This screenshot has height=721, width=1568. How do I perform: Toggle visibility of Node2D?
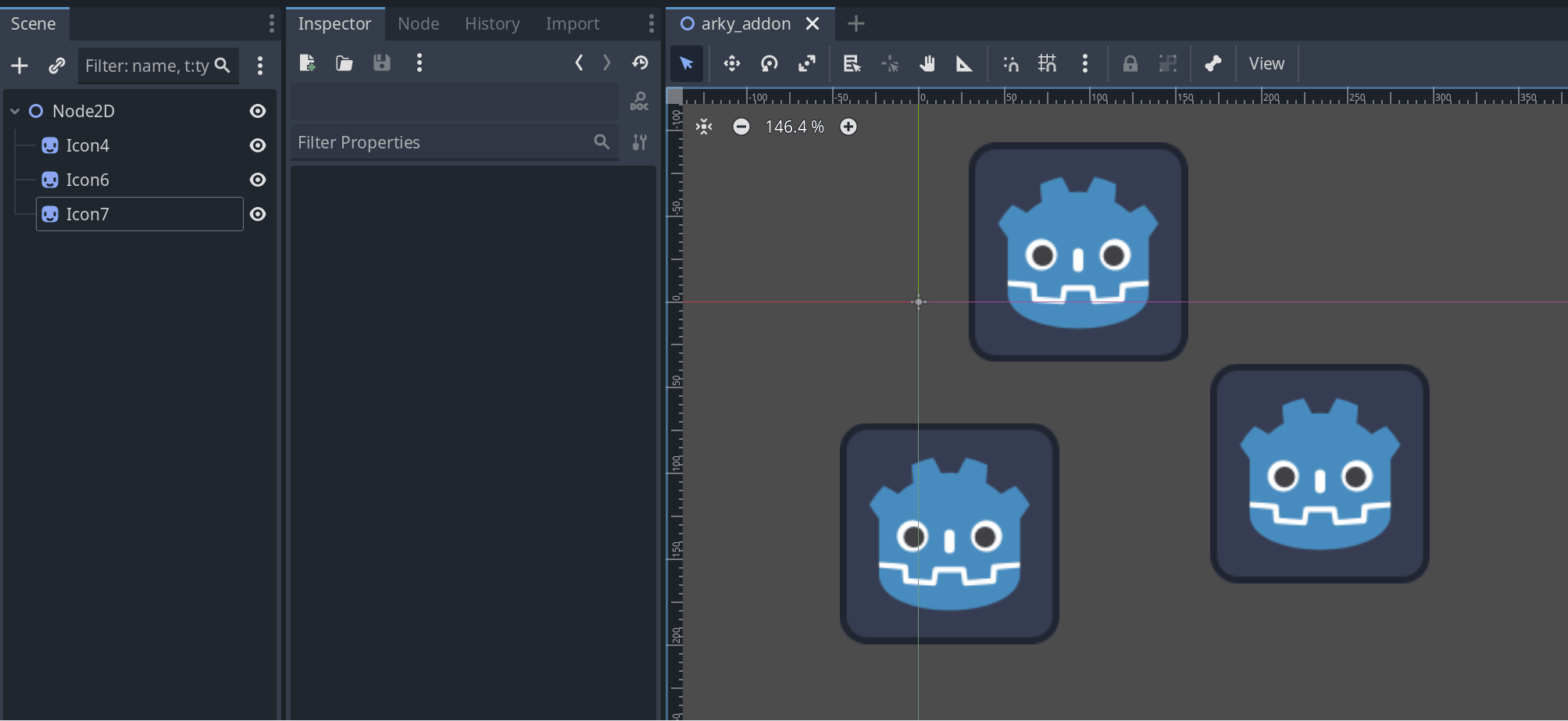pyautogui.click(x=258, y=111)
